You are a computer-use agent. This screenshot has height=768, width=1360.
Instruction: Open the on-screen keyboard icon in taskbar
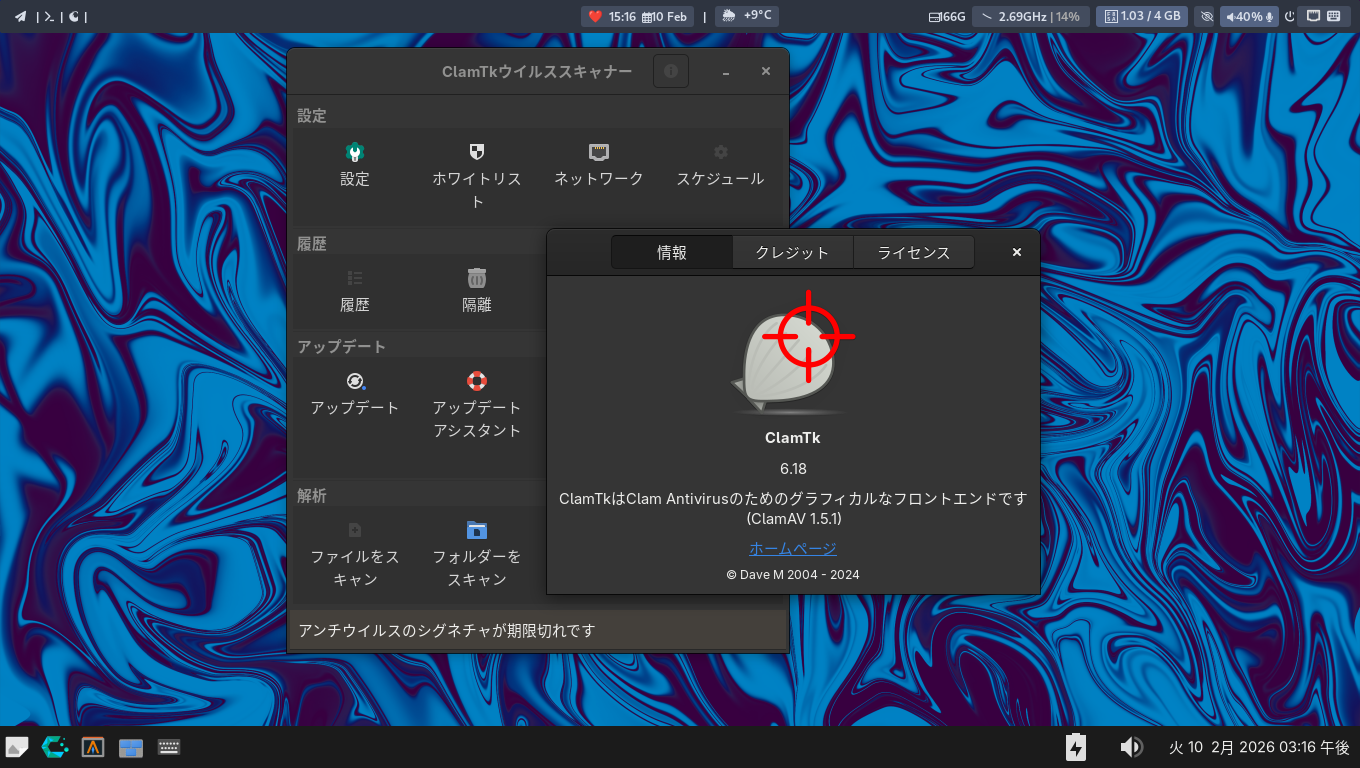tap(169, 747)
